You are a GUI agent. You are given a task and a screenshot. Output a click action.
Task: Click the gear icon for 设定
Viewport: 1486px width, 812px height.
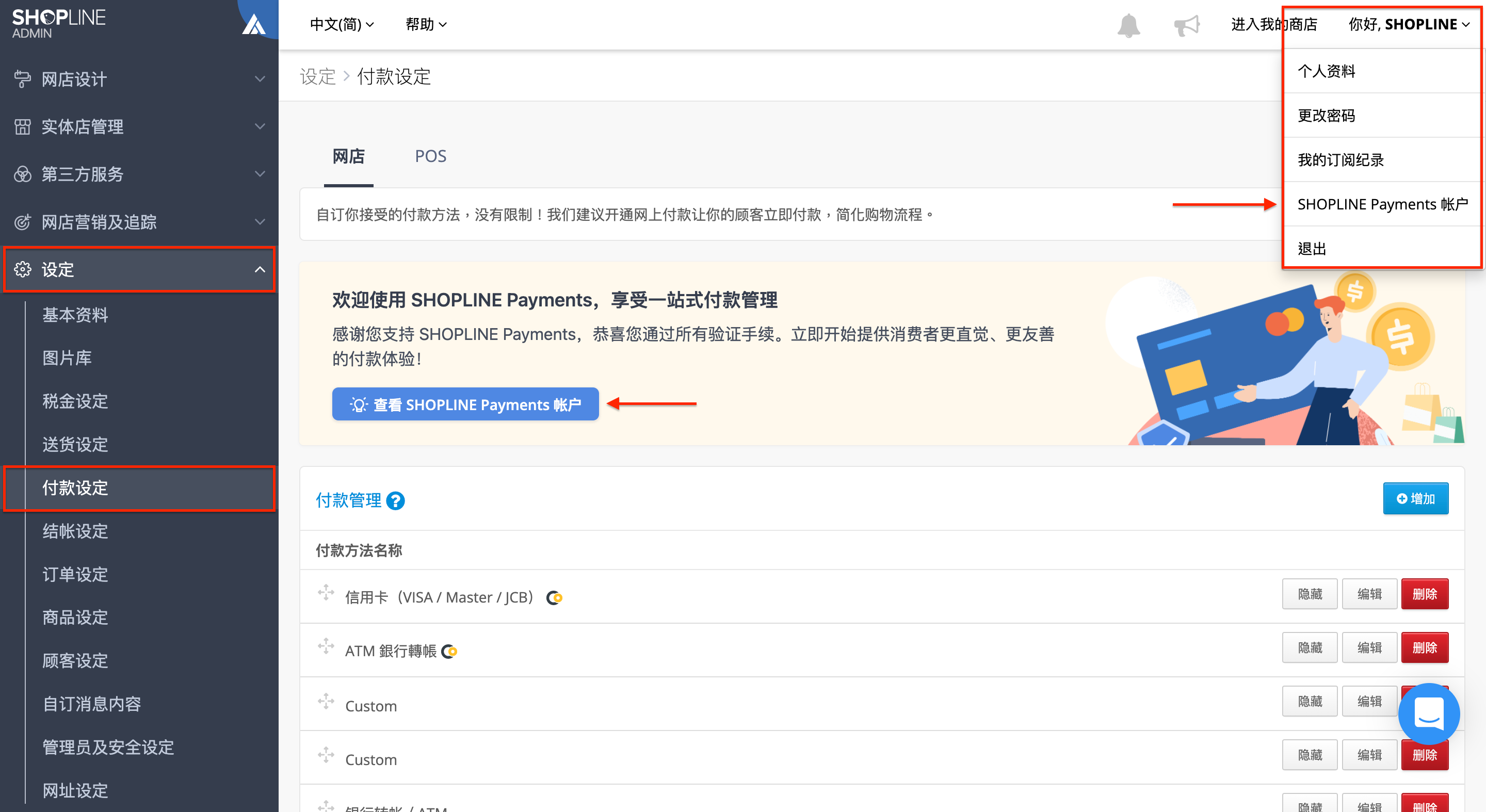pos(23,269)
